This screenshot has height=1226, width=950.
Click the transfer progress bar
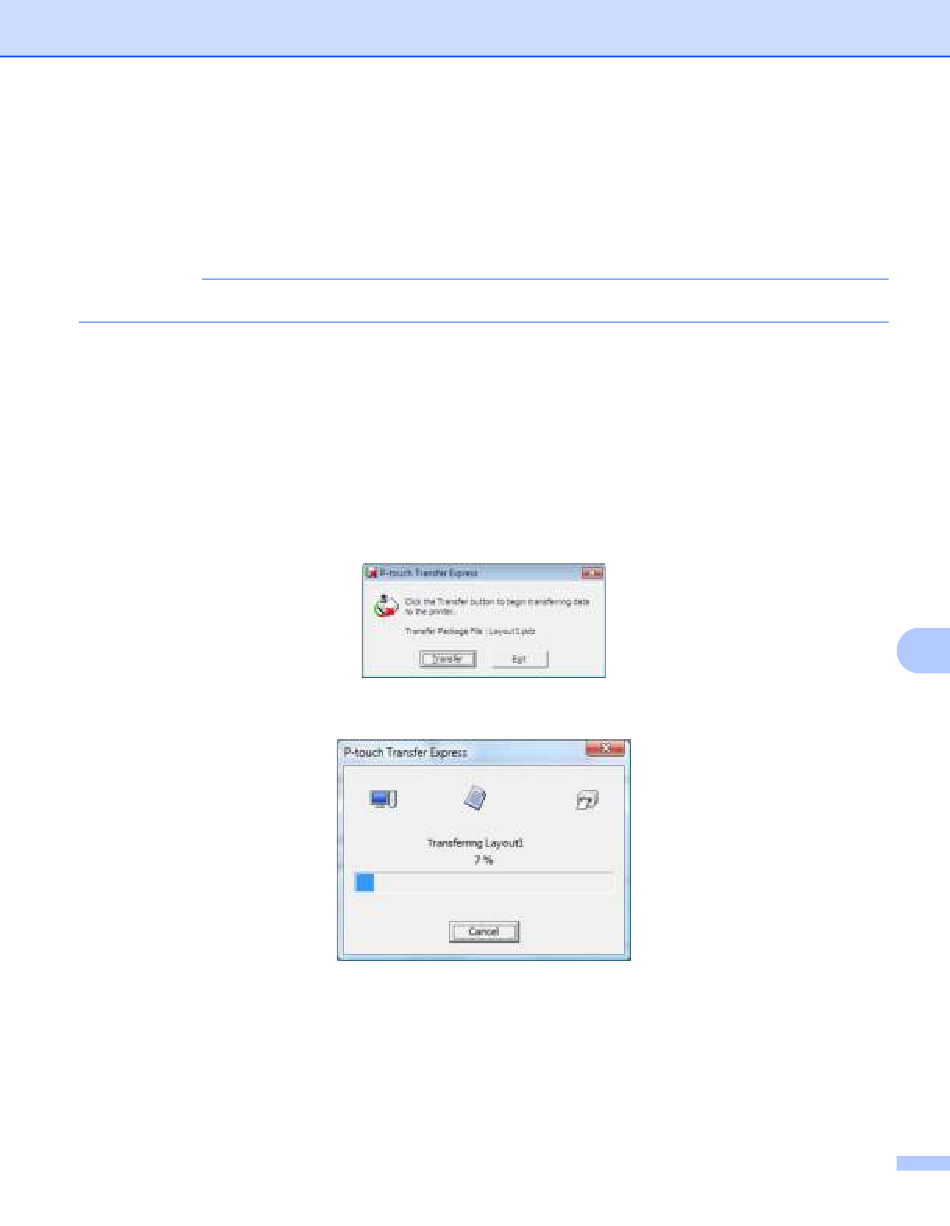click(x=484, y=881)
